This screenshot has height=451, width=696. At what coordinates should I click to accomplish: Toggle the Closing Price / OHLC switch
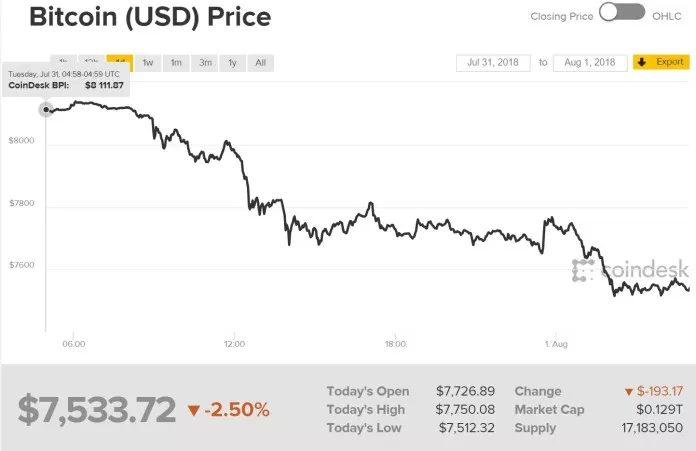click(x=622, y=12)
